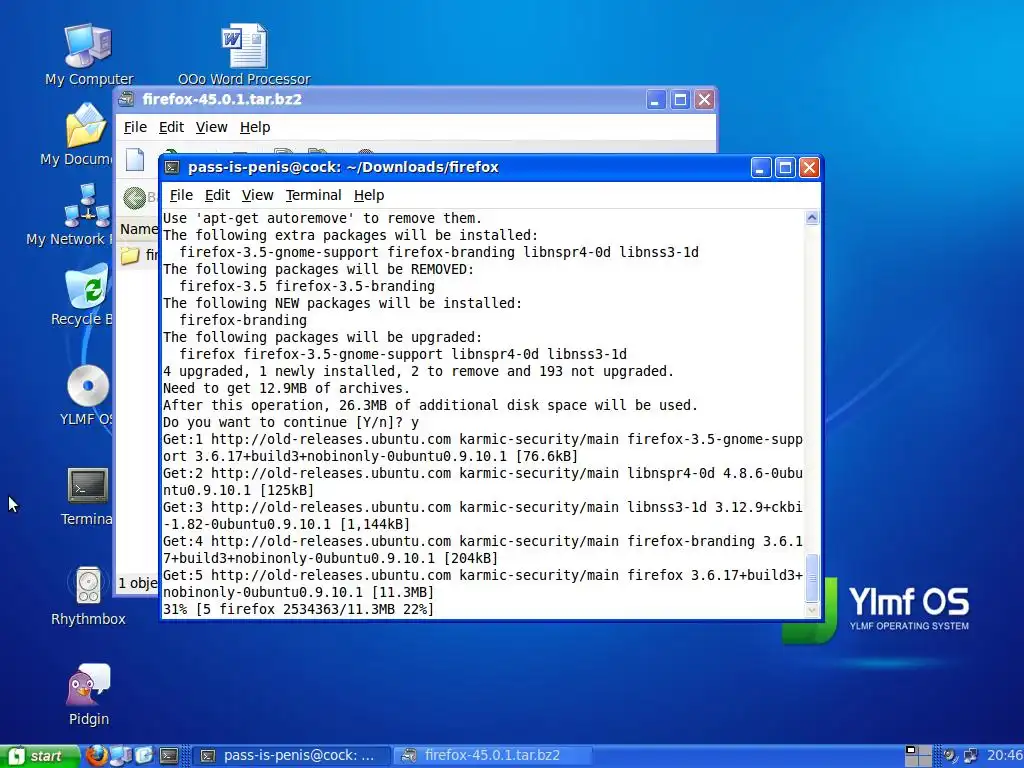Image resolution: width=1024 pixels, height=768 pixels.
Task: Click the 'Do you want to continue' prompt line
Action: 291,423
